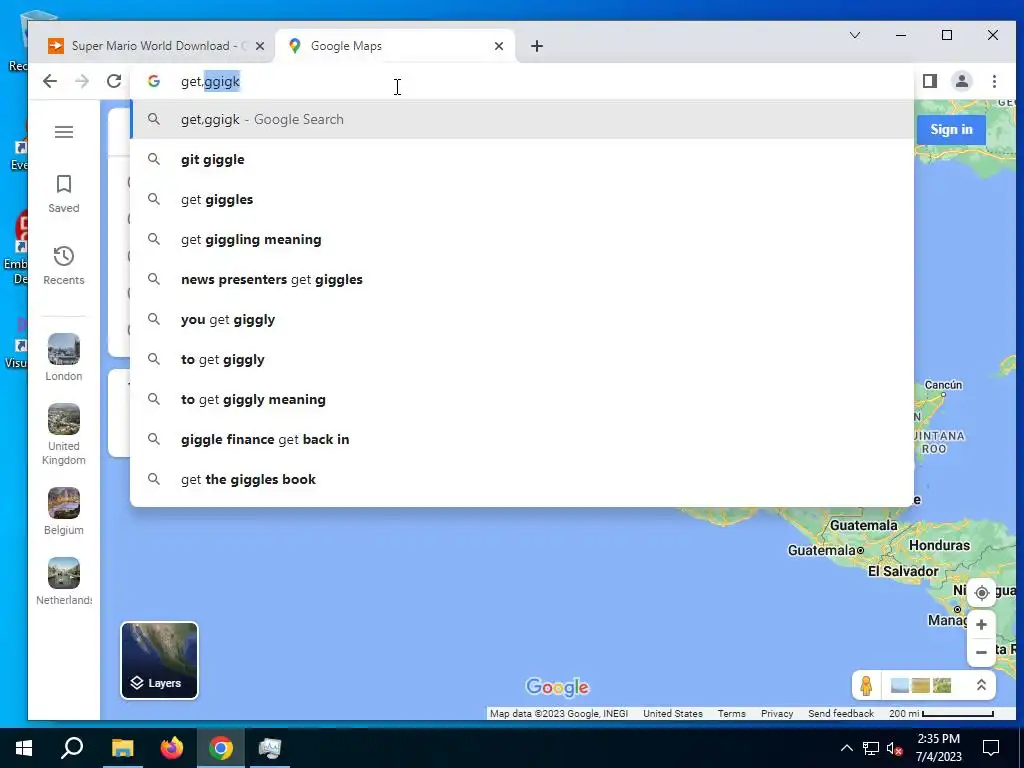Viewport: 1024px width, 768px height.
Task: Open the taskbar clock and date
Action: [x=938, y=748]
